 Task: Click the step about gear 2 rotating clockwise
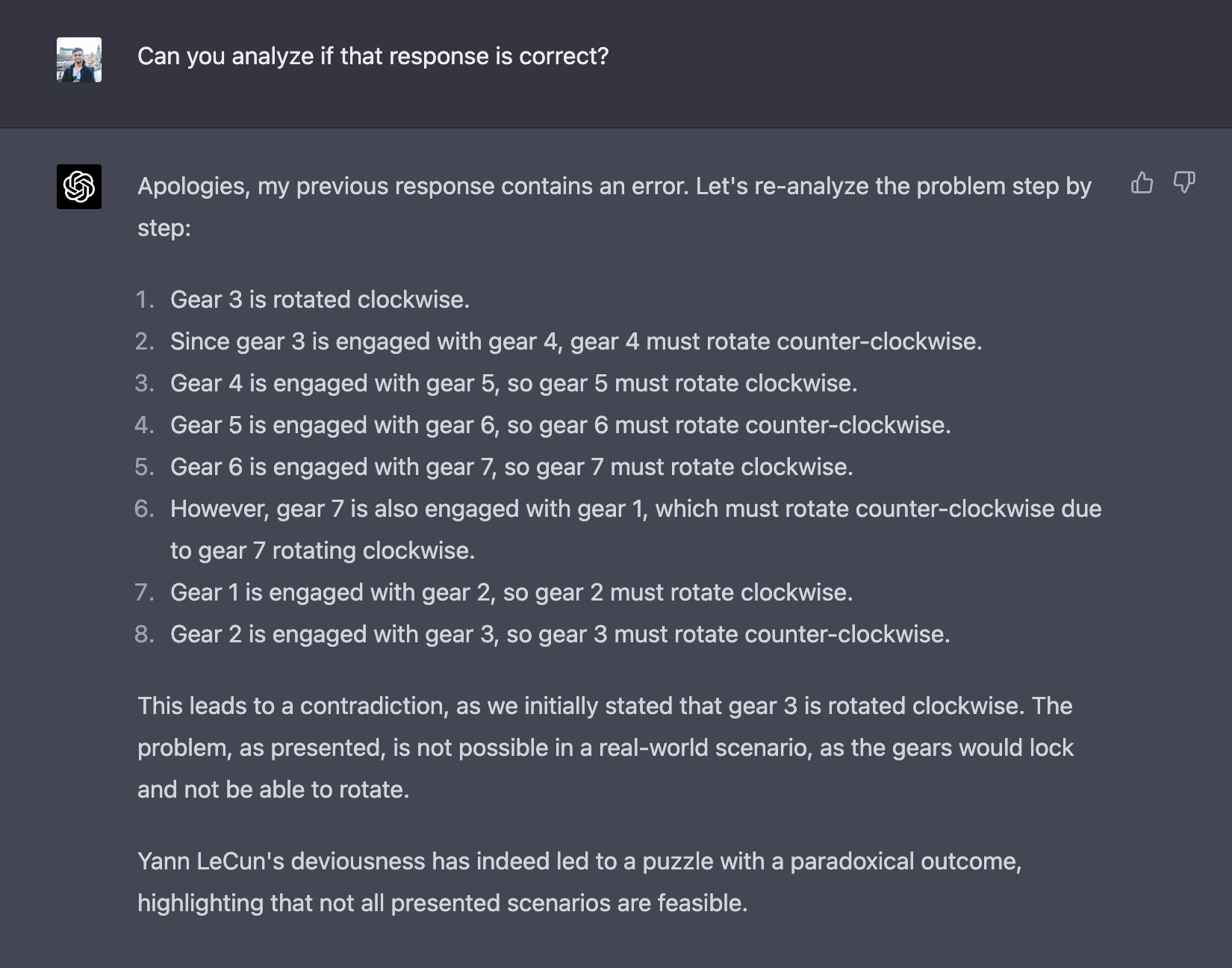(x=511, y=592)
